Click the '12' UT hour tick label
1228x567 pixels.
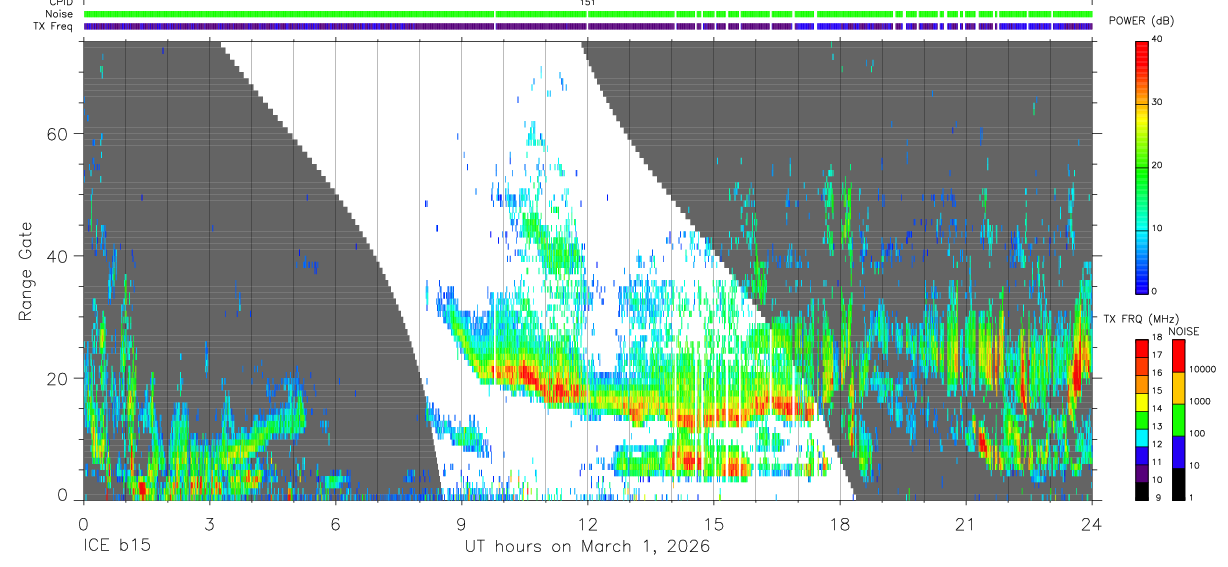click(588, 524)
